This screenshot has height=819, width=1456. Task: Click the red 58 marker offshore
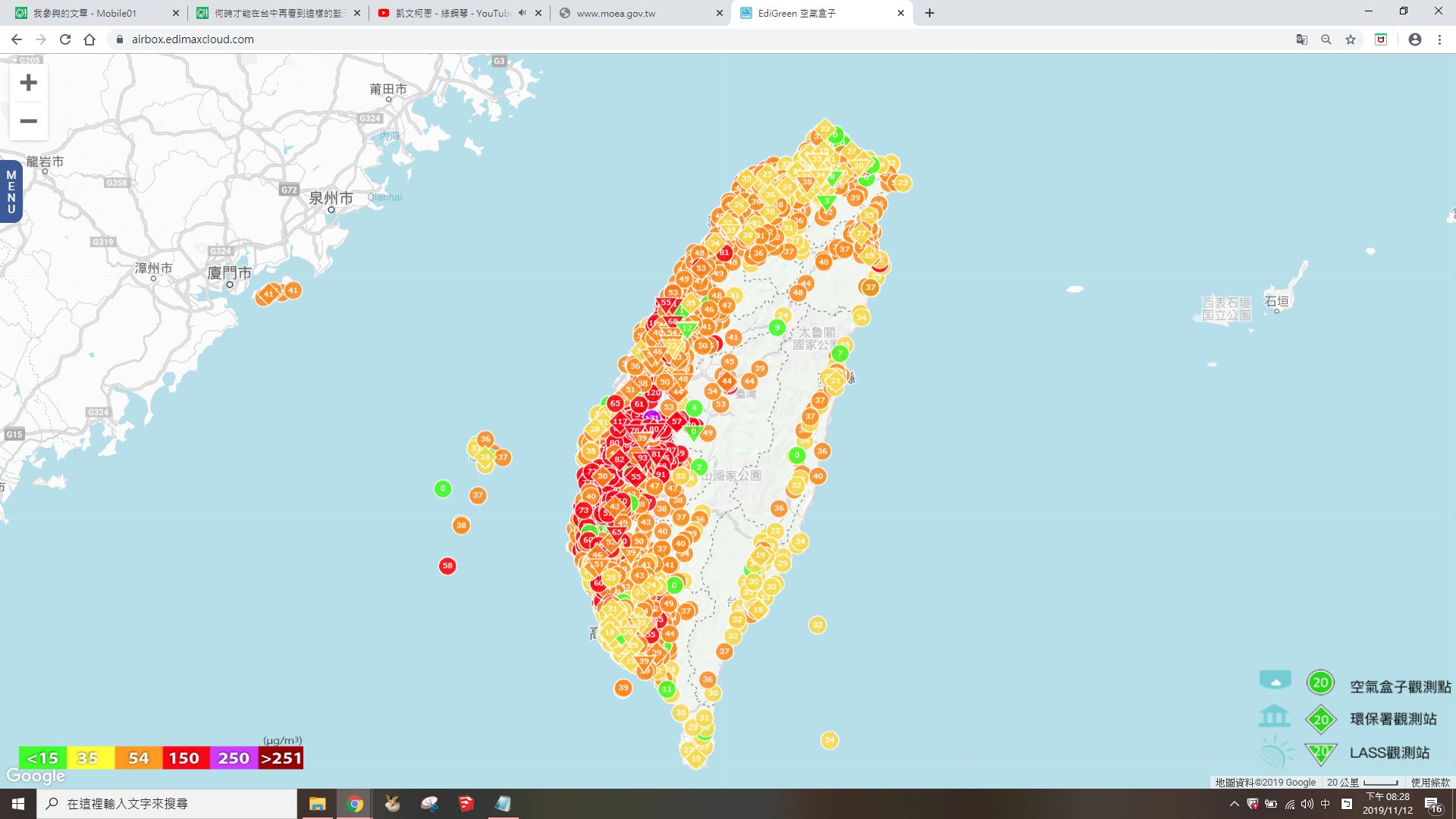tap(447, 566)
